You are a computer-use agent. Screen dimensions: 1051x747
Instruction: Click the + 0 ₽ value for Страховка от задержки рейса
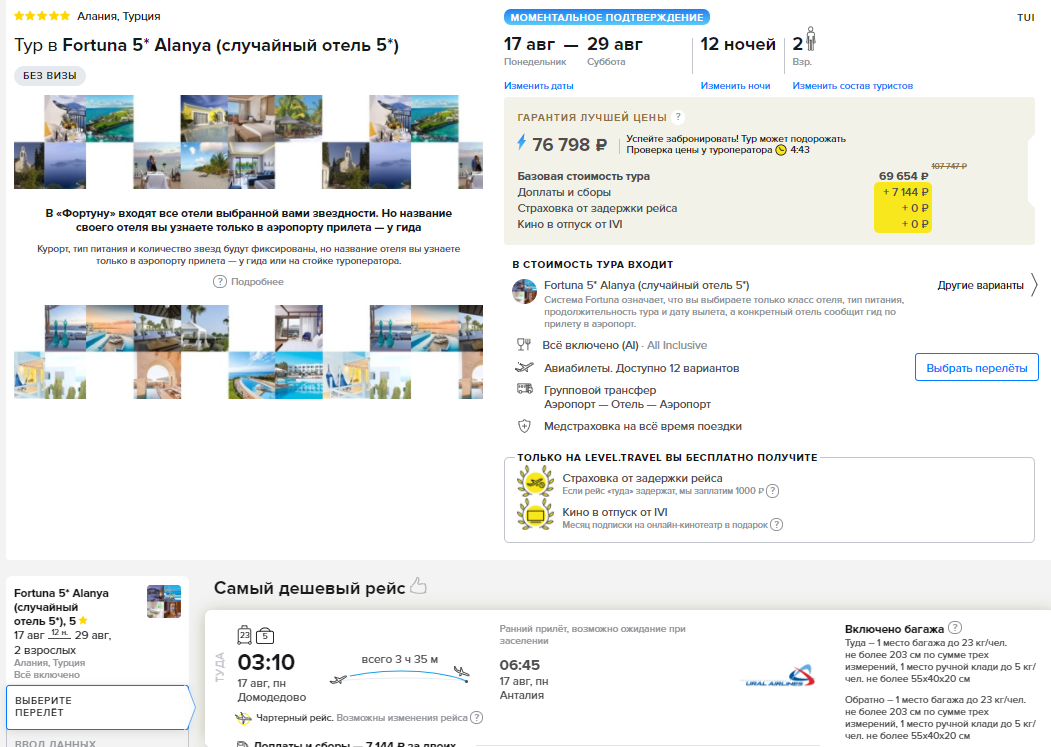(x=915, y=208)
